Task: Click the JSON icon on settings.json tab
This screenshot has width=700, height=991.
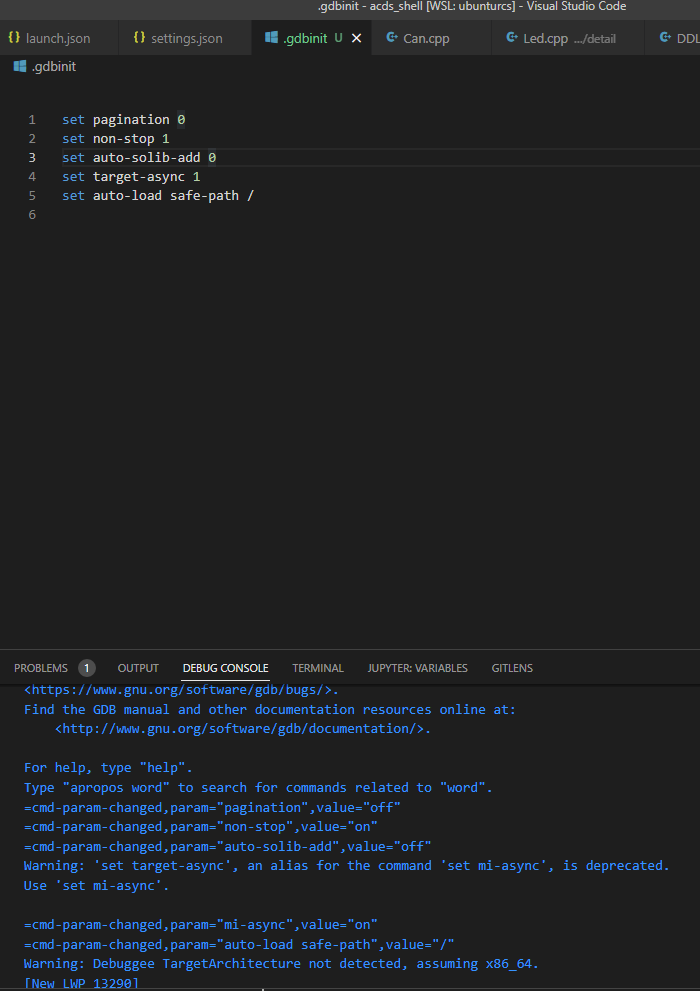Action: coord(139,38)
